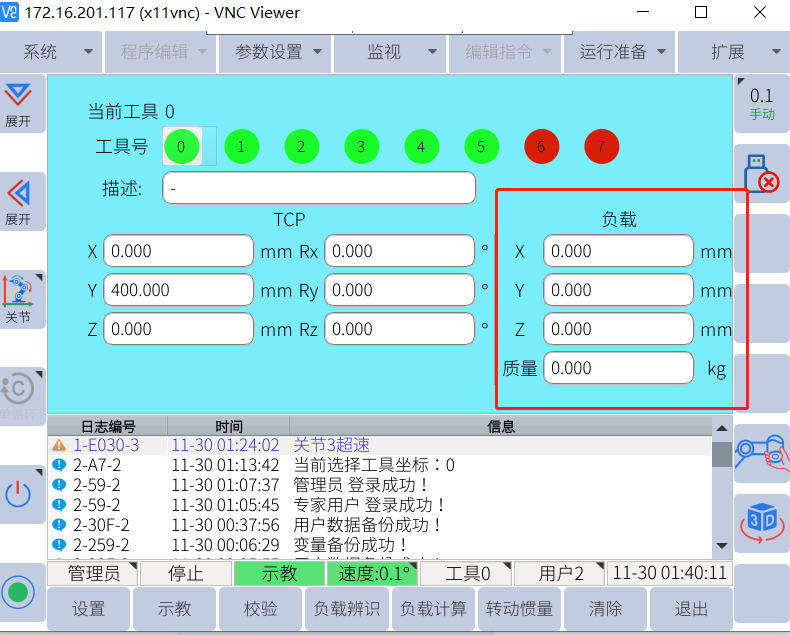790x635 pixels.
Task: Select tool number 3 green circle
Action: [x=361, y=147]
